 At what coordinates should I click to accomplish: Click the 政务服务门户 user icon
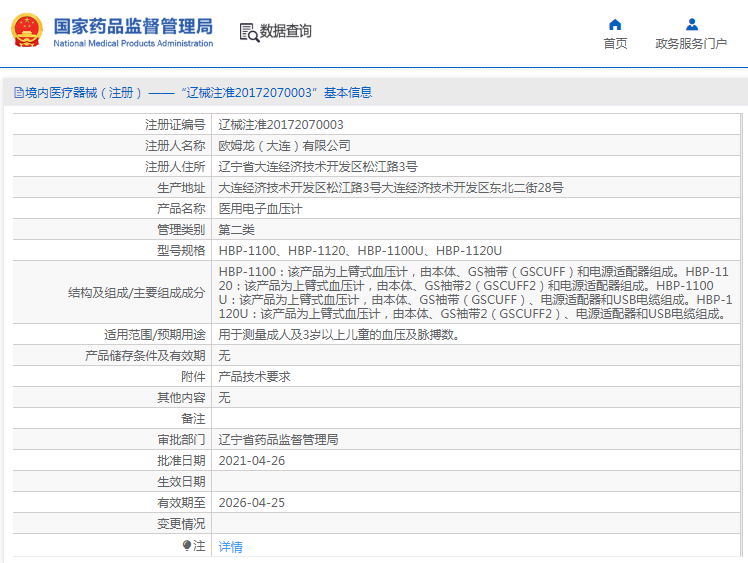(x=692, y=24)
